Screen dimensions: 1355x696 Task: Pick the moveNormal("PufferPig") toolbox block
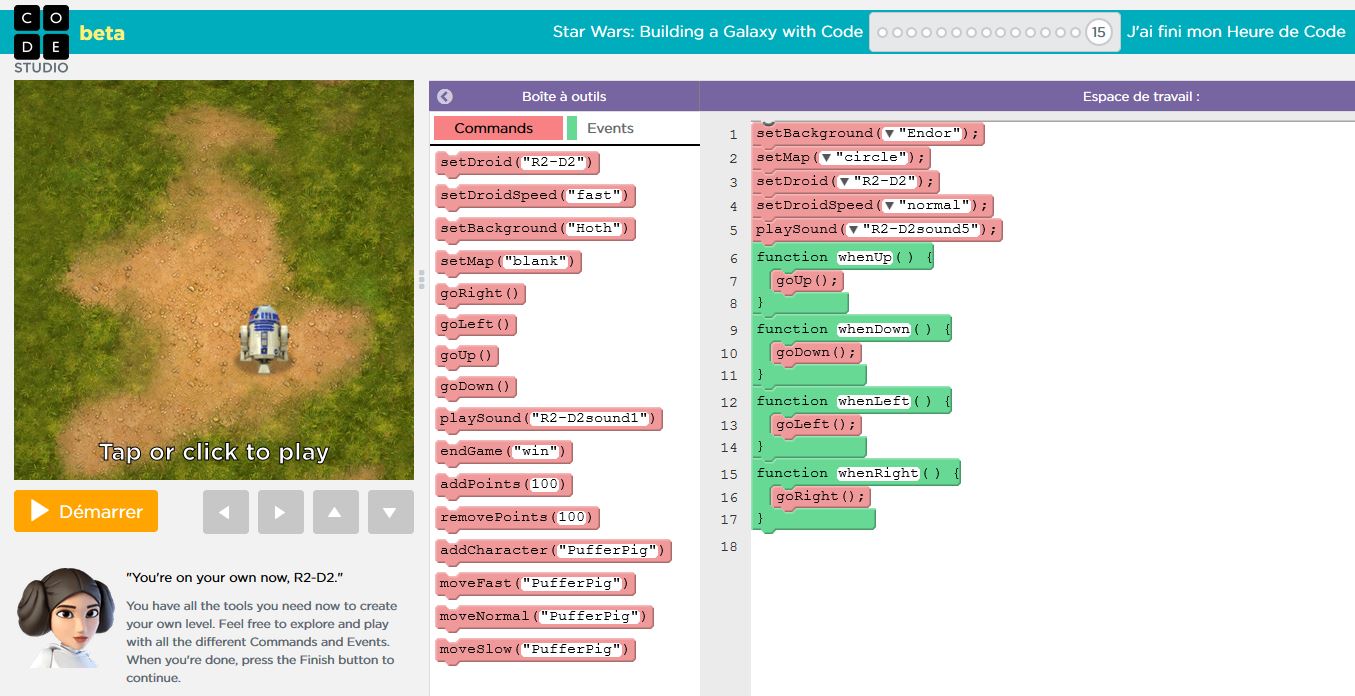(x=544, y=616)
